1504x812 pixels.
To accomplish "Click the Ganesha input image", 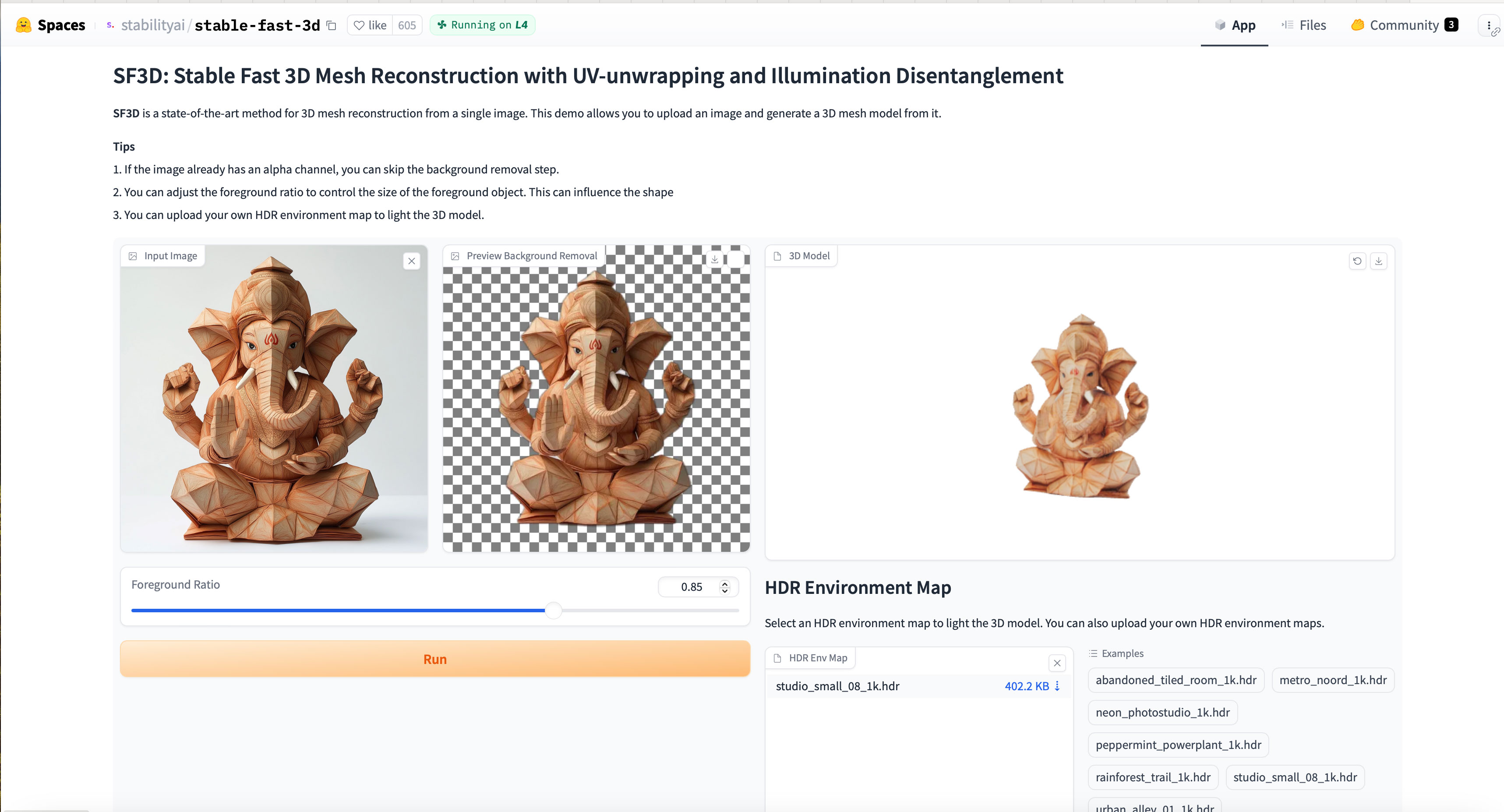I will (x=274, y=399).
